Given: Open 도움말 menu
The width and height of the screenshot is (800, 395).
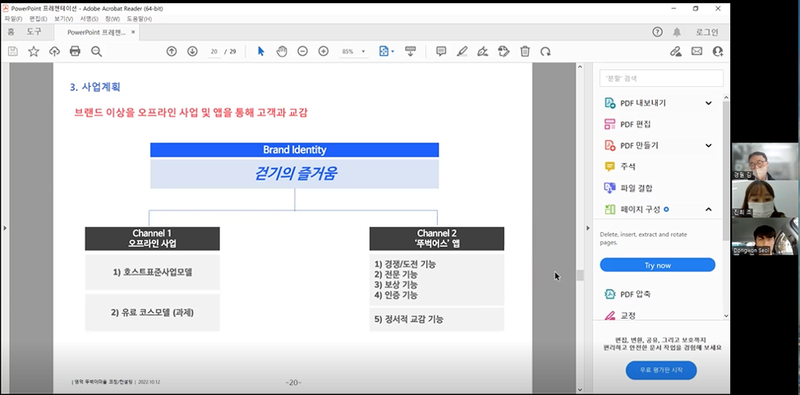Looking at the screenshot, I should coord(139,19).
